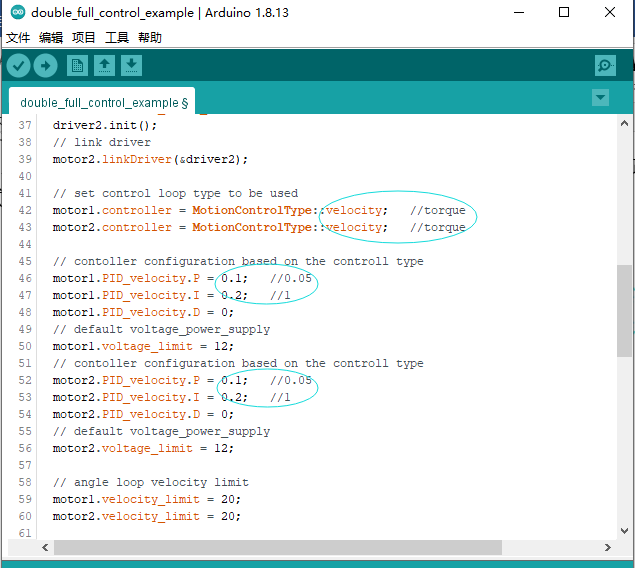Click the vertical scrollbar thumb
This screenshot has width=635, height=568.
click(624, 311)
